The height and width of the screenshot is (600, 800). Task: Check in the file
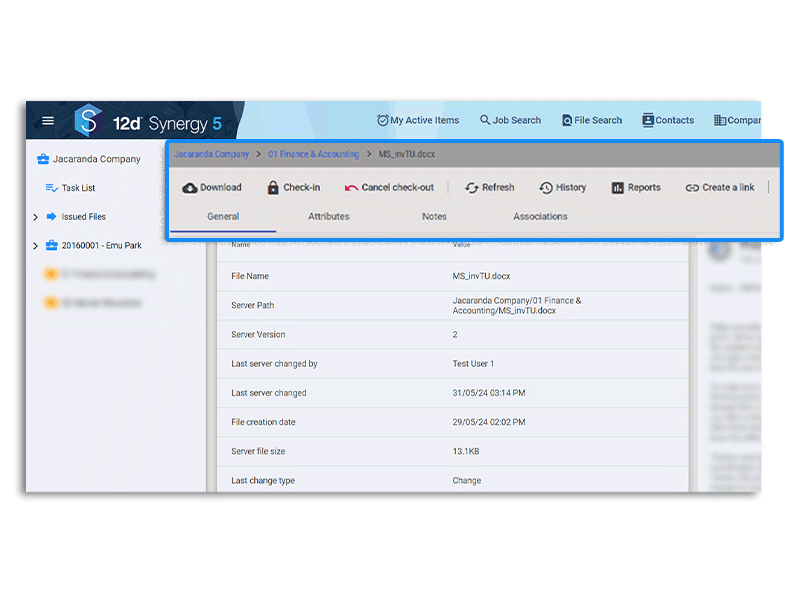[x=293, y=188]
